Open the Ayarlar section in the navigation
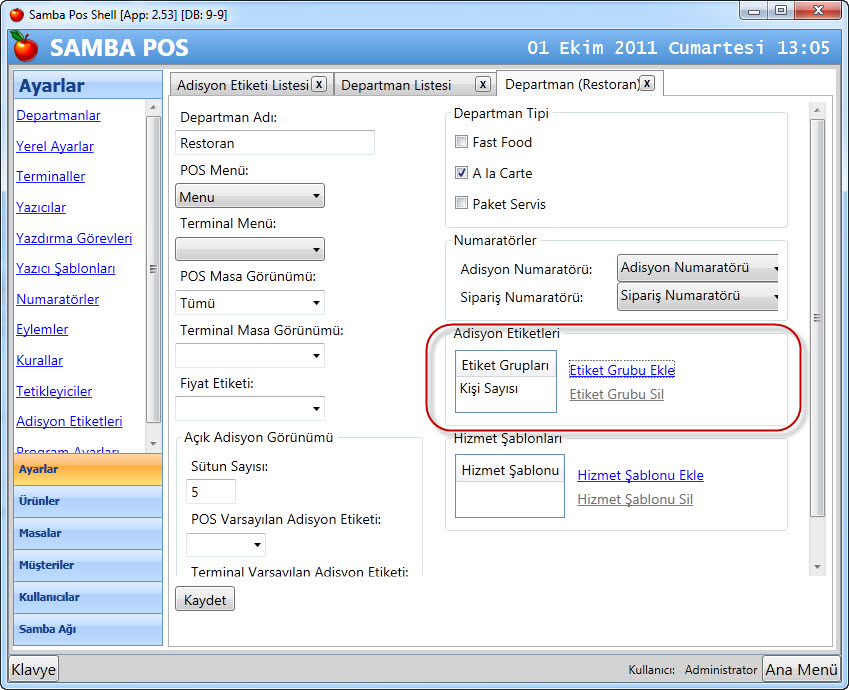The height and width of the screenshot is (690, 849). (x=88, y=469)
